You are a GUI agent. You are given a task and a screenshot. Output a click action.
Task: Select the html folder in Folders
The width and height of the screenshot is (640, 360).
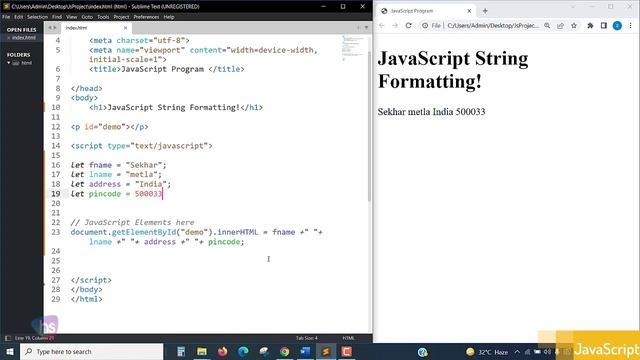pyautogui.click(x=27, y=63)
